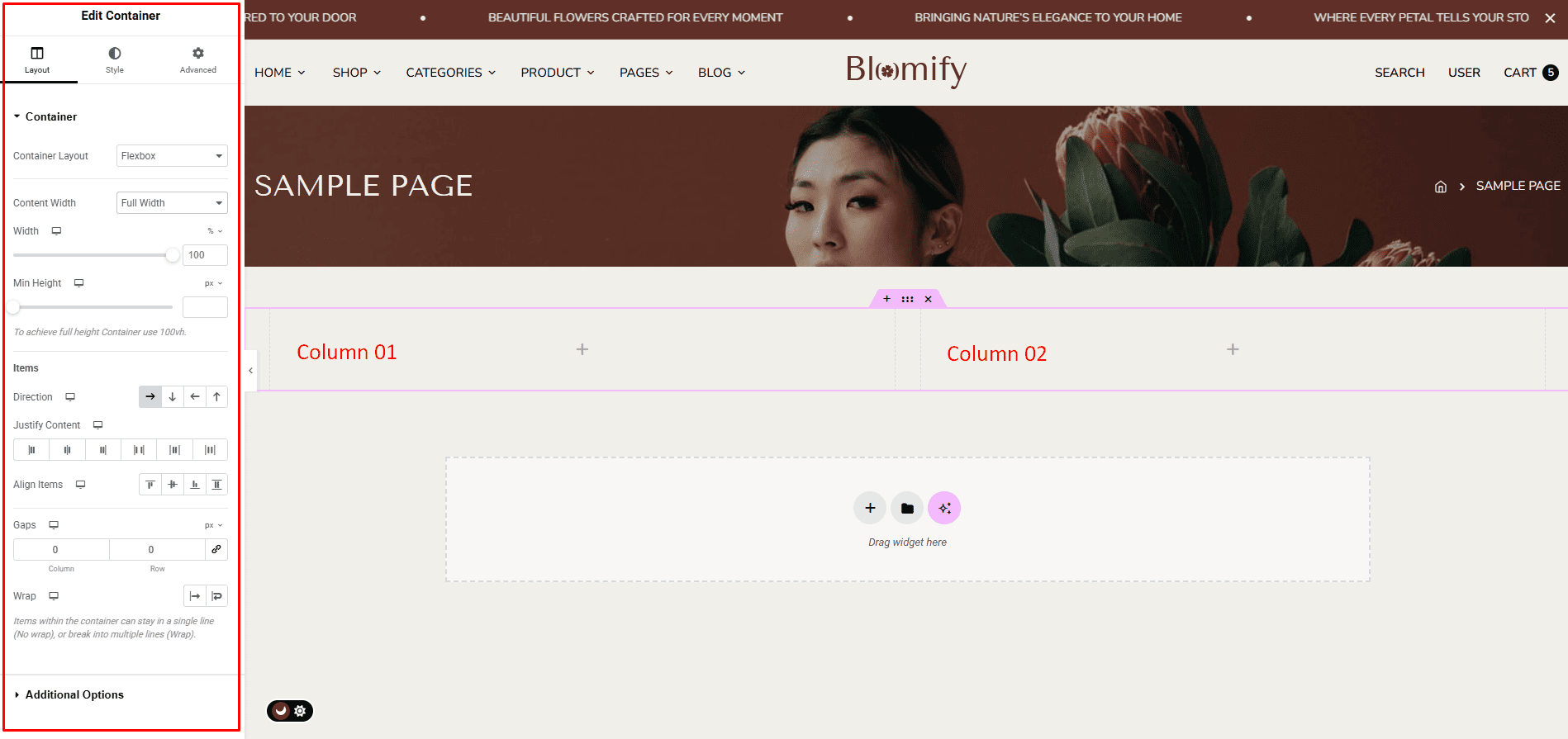Open Container Layout Flexbox dropdown

(172, 156)
